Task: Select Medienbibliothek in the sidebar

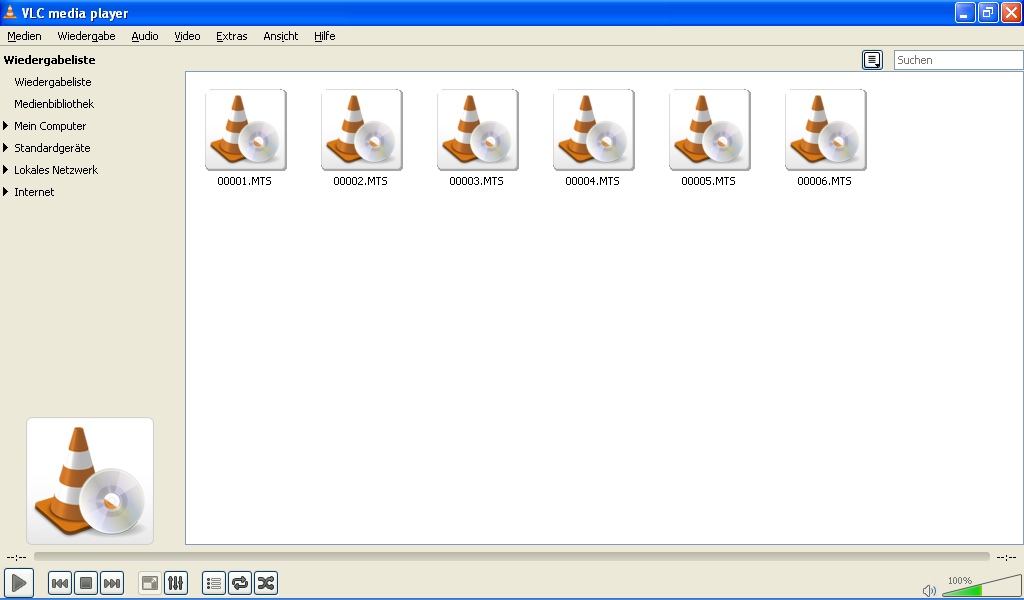Action: click(54, 104)
